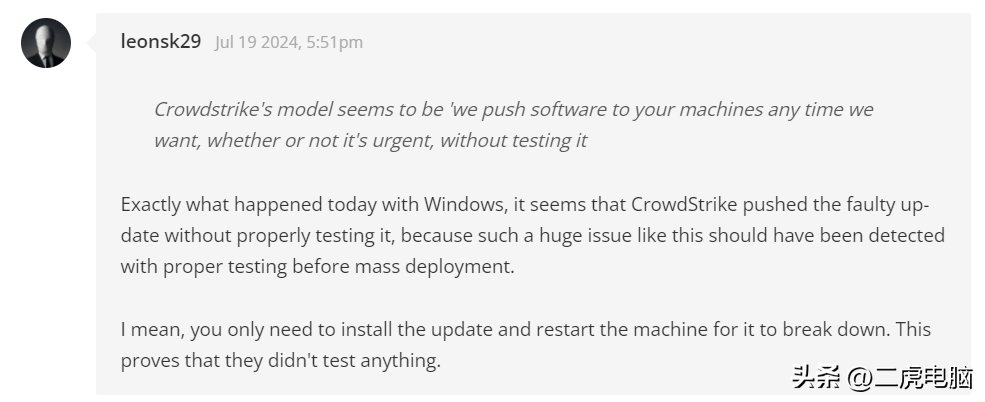The image size is (985, 402).
Task: Click the 头条 watermark logo text
Action: click(x=816, y=378)
